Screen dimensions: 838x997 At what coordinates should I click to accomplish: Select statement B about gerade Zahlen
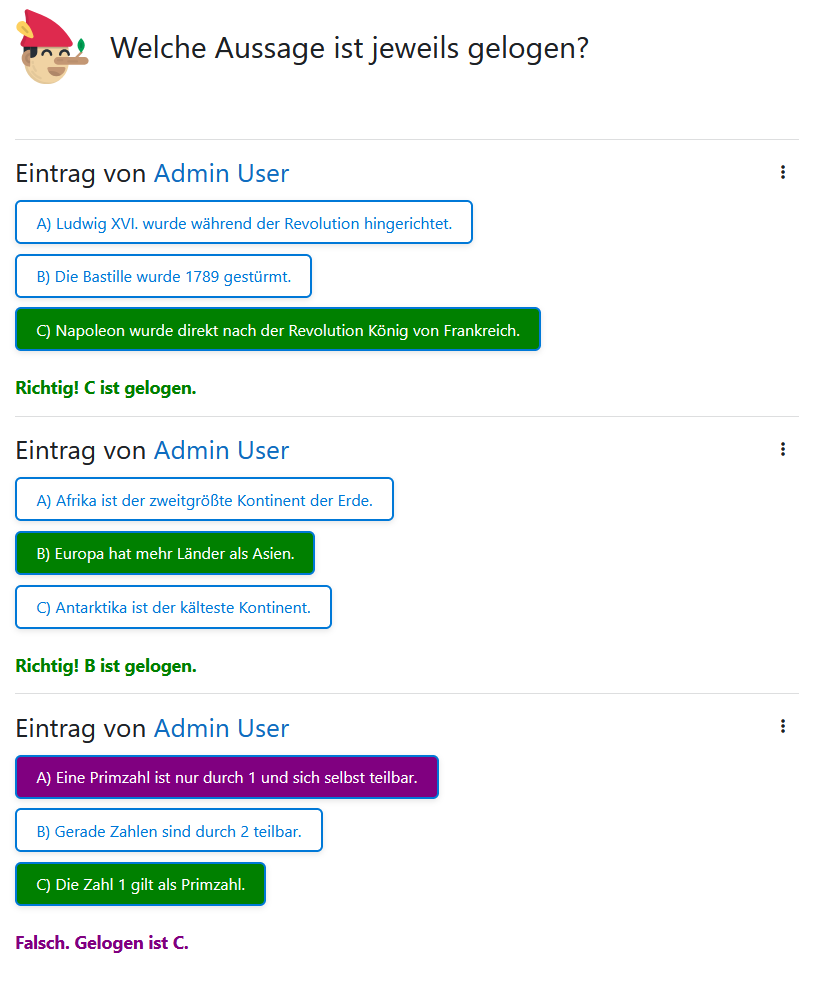pos(169,830)
